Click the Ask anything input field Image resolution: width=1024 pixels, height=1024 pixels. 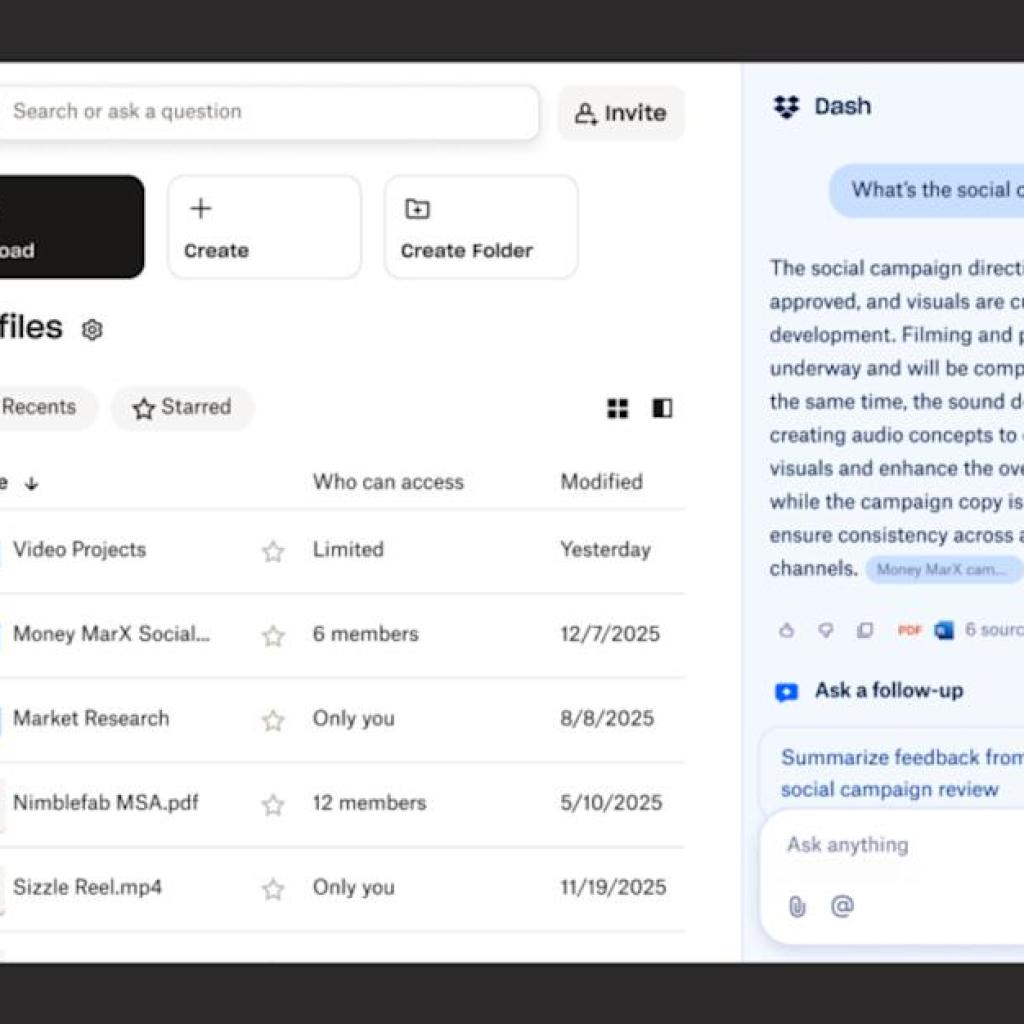tap(880, 845)
